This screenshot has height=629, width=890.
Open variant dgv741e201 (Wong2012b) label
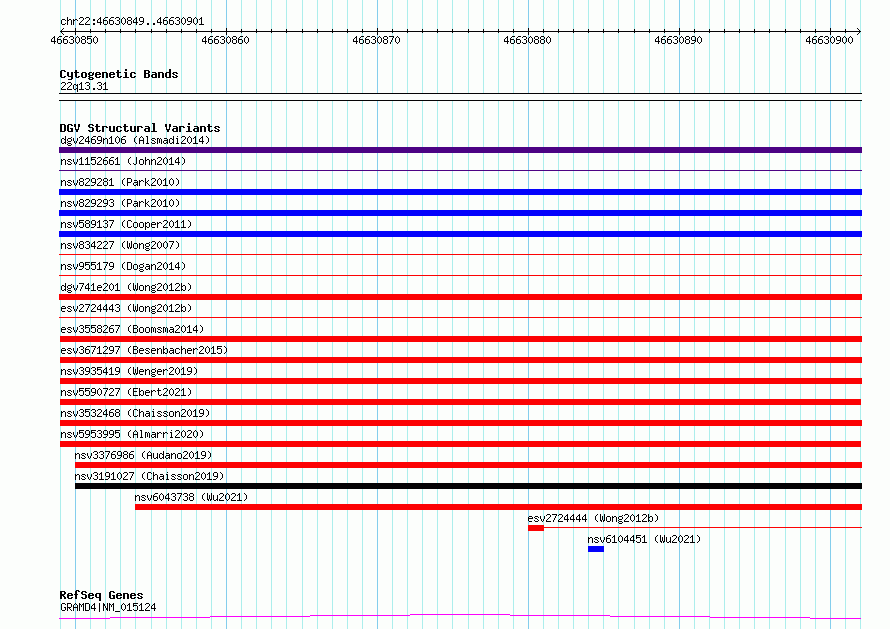[x=126, y=287]
